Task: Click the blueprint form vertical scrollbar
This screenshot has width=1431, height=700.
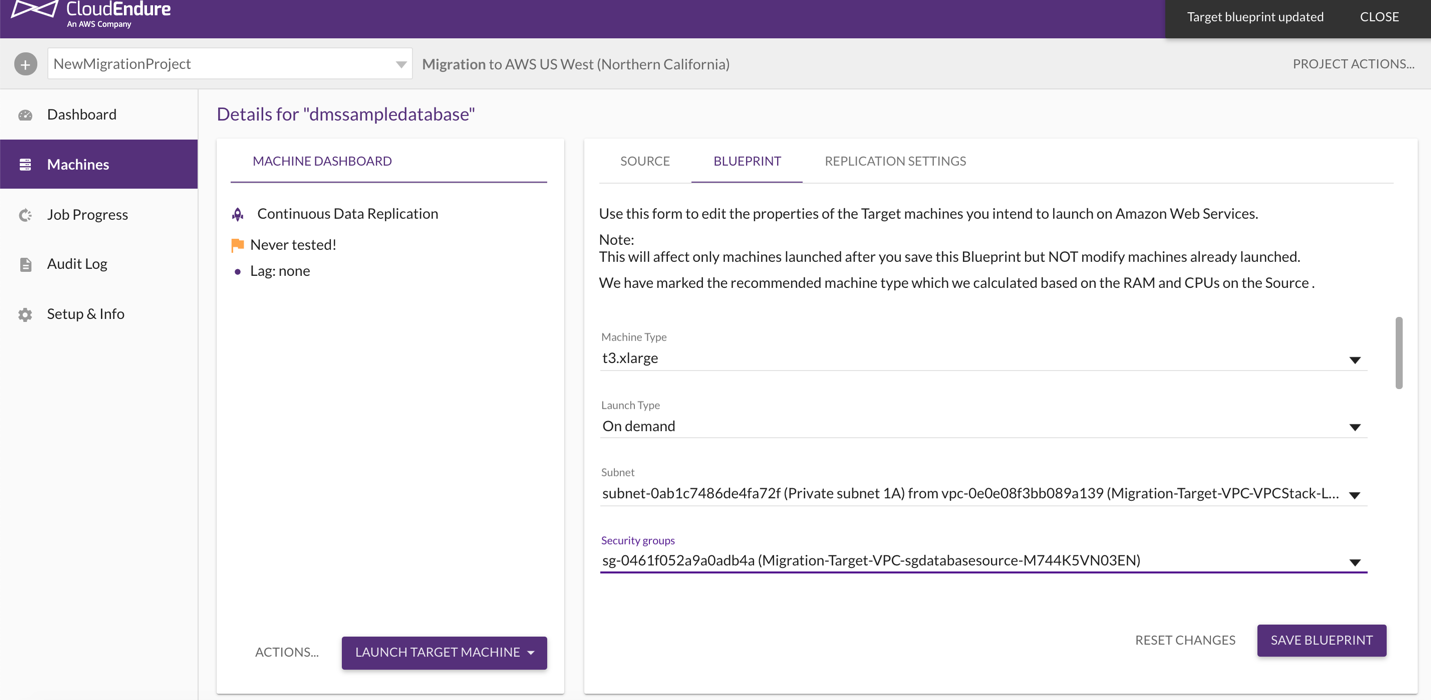Action: pos(1398,353)
